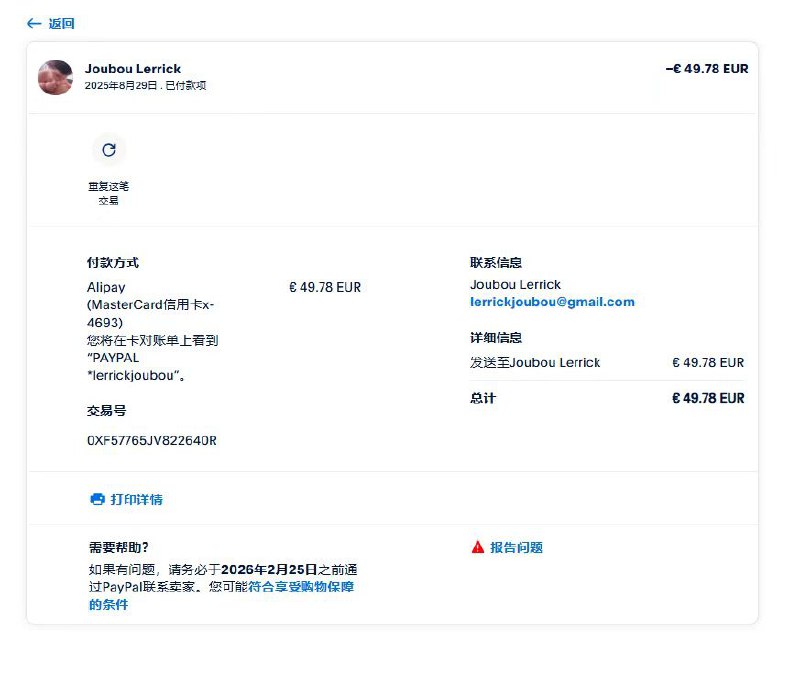Click the 详细信息 heading
This screenshot has width=800, height=674.
(496, 338)
